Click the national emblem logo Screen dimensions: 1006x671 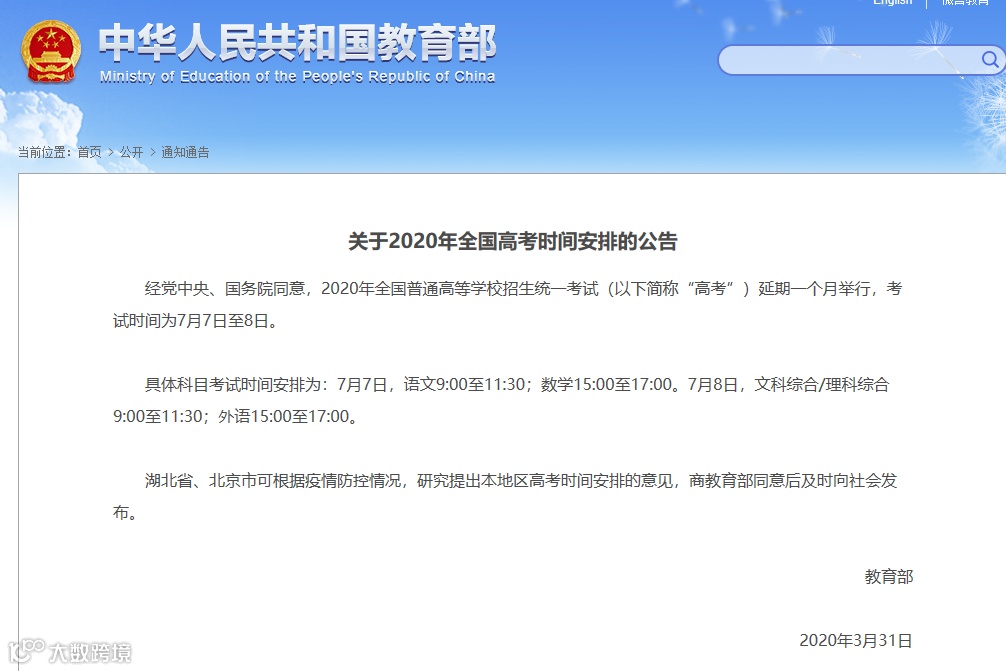[x=51, y=51]
